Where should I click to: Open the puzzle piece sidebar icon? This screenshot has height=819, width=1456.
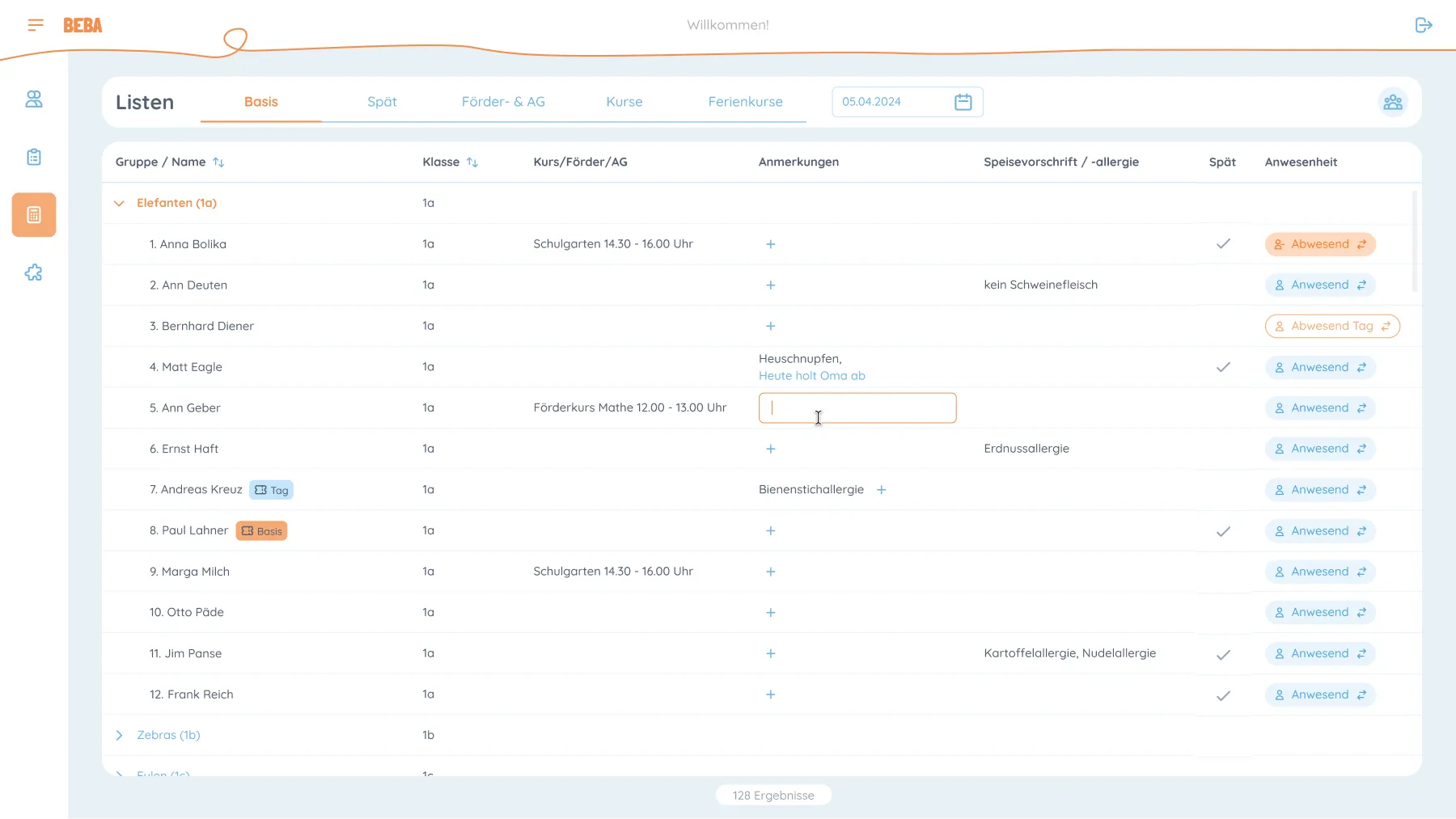click(34, 272)
